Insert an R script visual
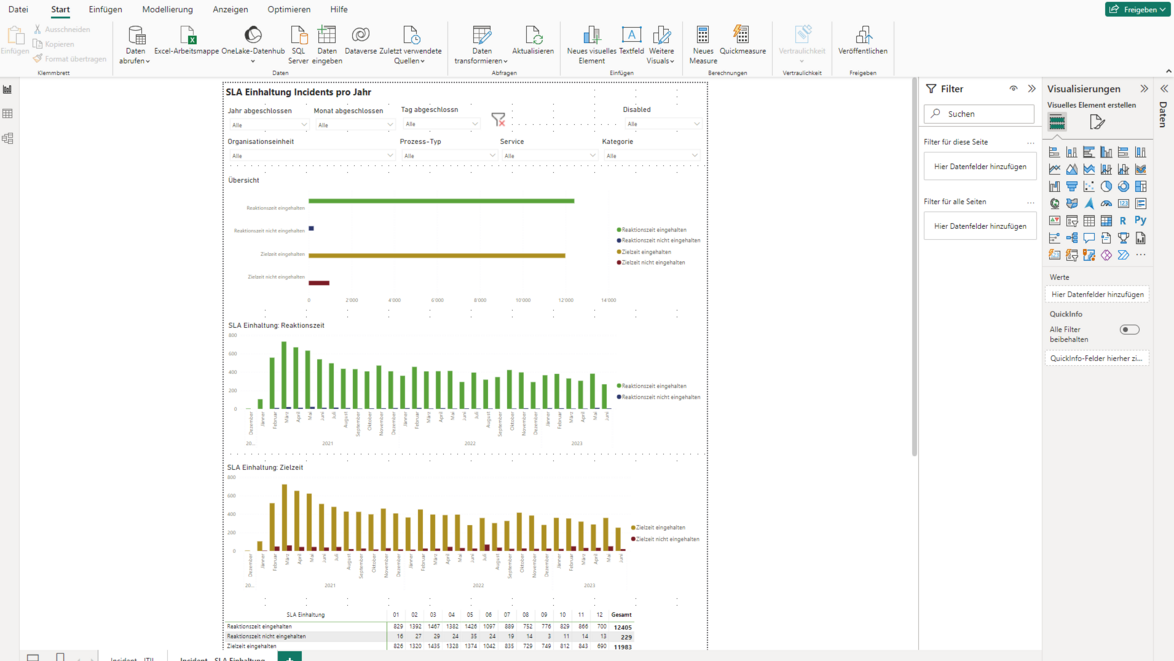Viewport: 1174px width, 661px height. click(1122, 219)
